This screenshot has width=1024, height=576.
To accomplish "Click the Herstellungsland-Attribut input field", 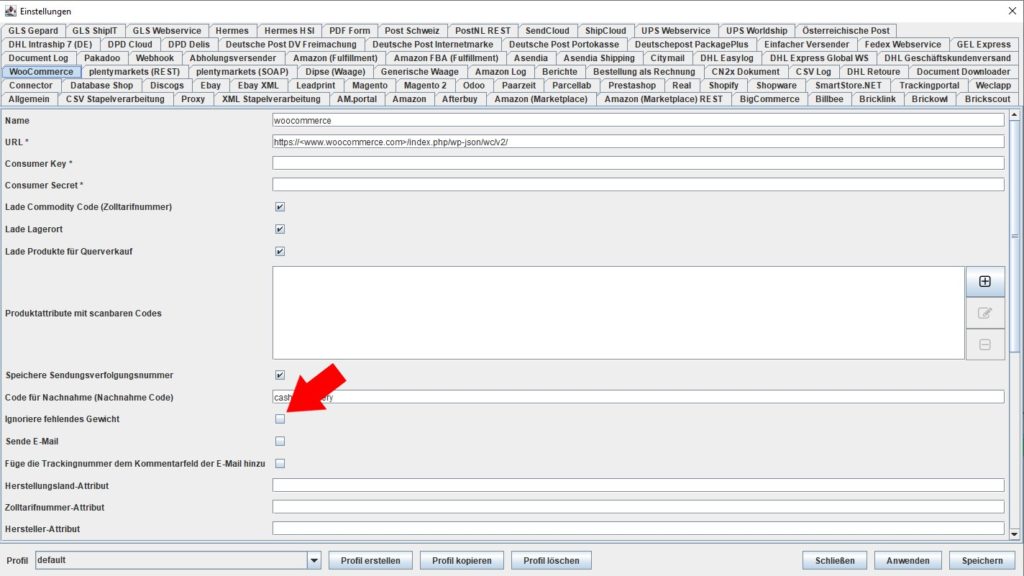I will [x=638, y=485].
